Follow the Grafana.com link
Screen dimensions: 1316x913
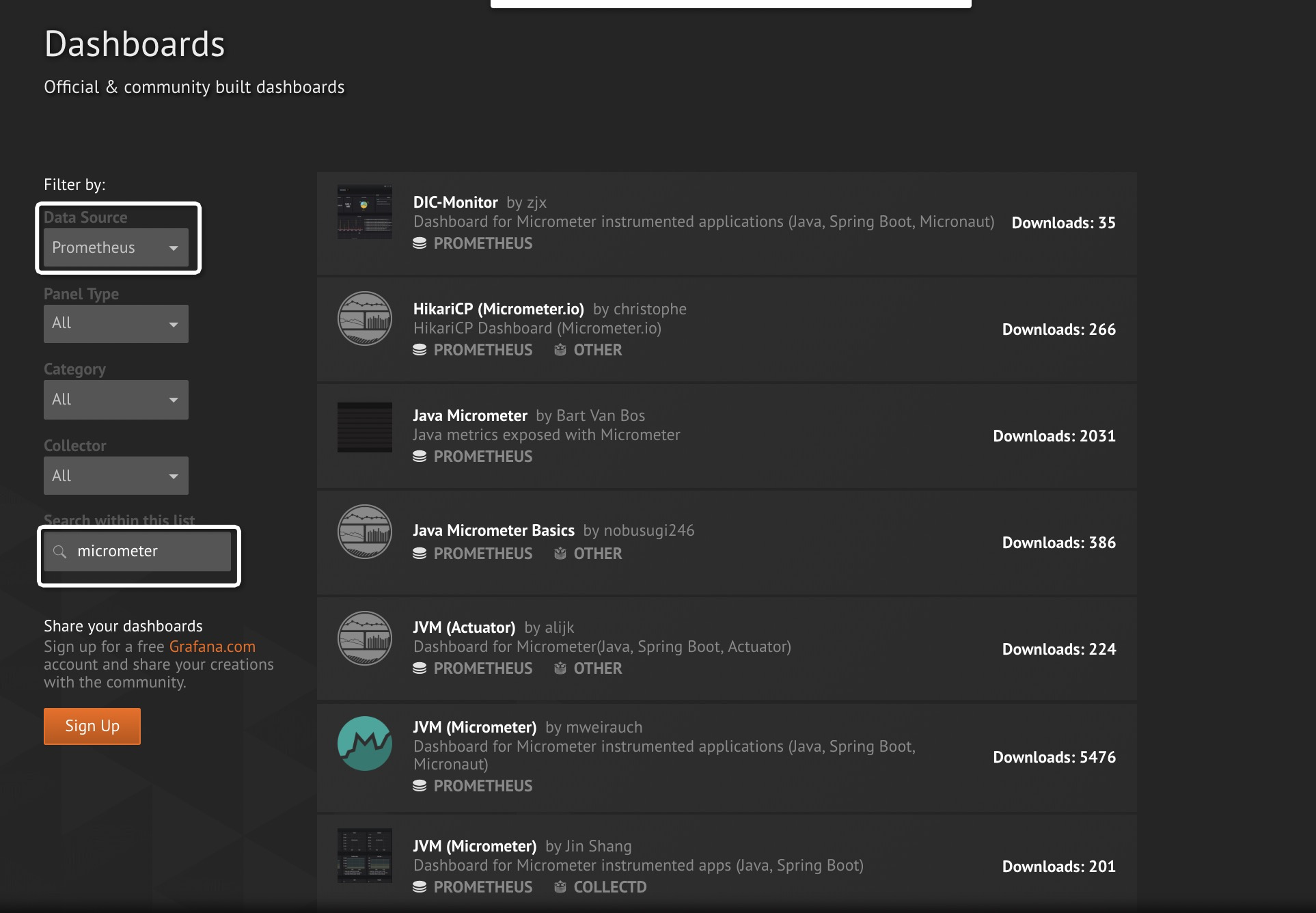(212, 646)
